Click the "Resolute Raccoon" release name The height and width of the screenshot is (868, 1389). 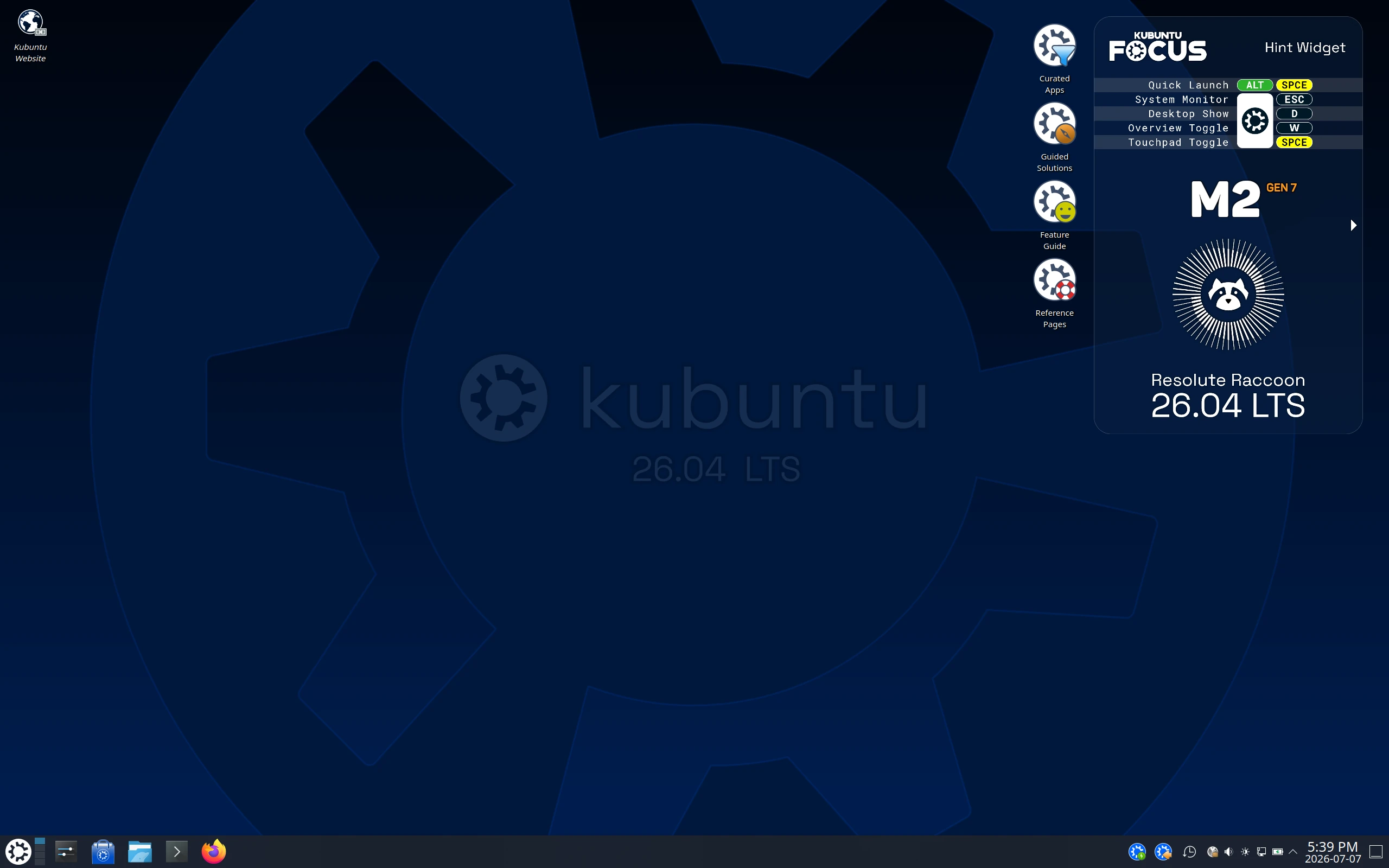point(1228,380)
